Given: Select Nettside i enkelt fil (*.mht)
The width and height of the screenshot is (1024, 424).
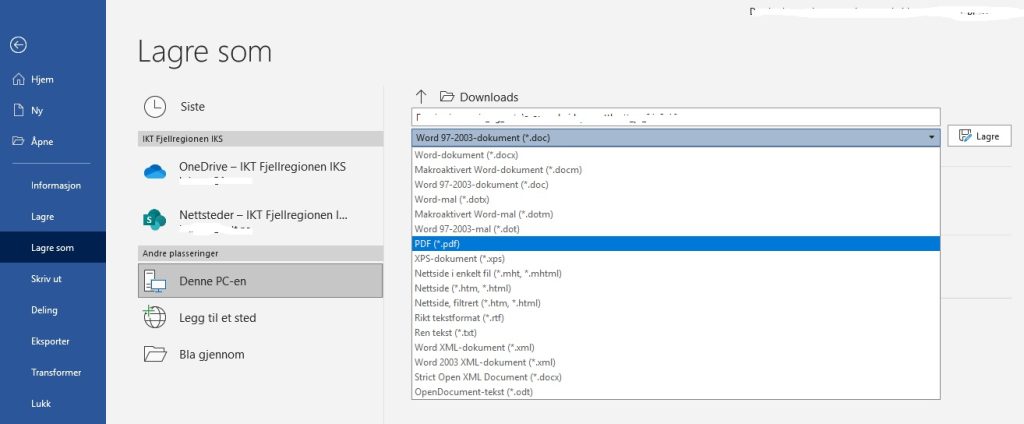Looking at the screenshot, I should tap(676, 273).
